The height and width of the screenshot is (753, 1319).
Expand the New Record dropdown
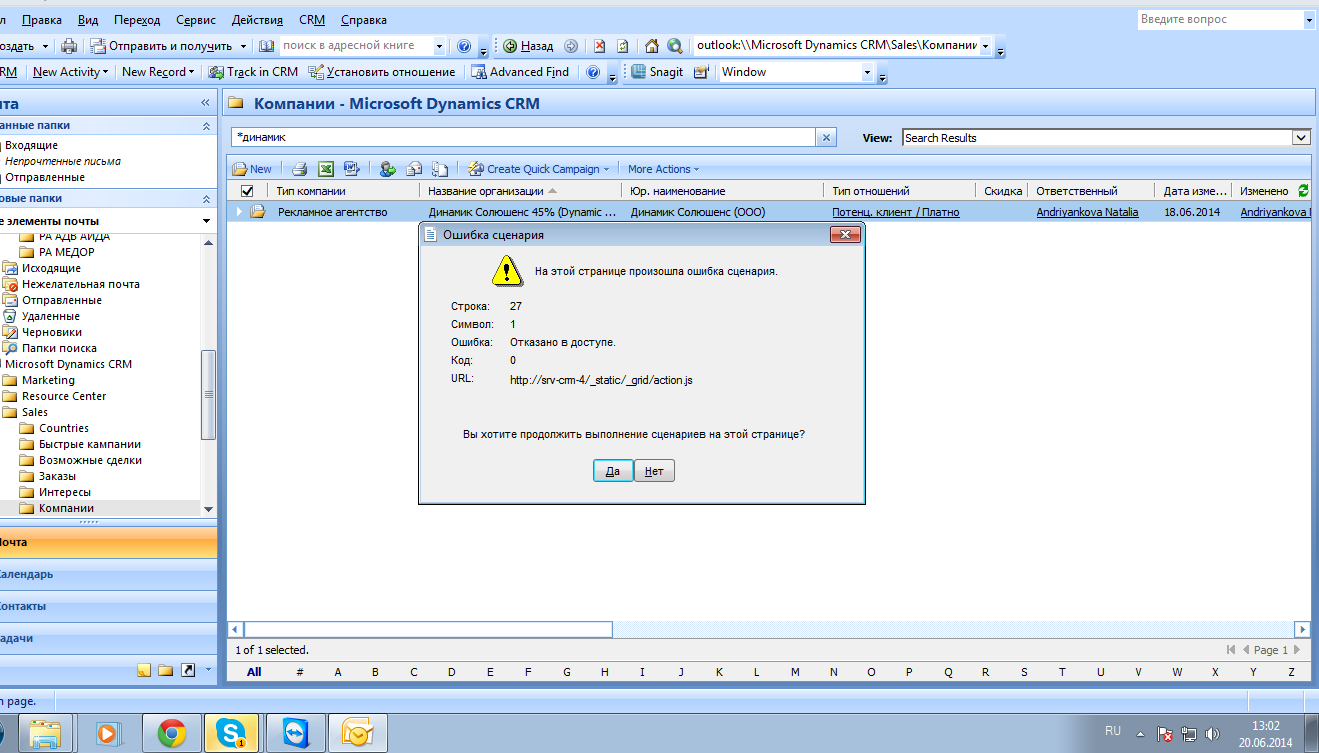tap(158, 72)
